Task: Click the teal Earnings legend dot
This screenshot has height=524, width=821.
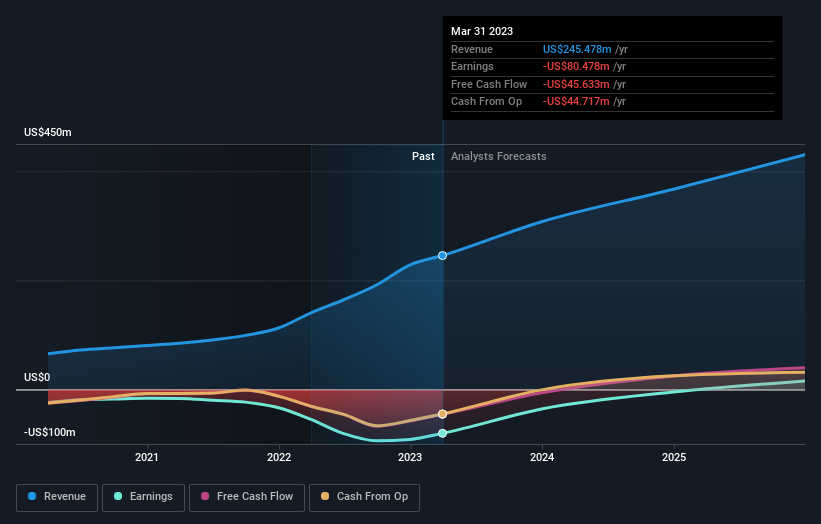Action: click(118, 496)
